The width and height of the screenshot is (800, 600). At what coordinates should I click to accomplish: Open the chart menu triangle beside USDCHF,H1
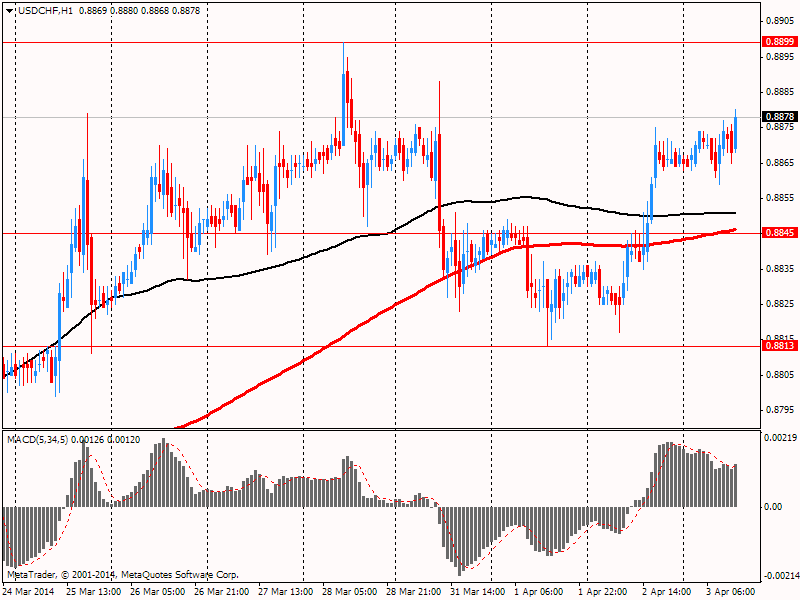coord(9,11)
